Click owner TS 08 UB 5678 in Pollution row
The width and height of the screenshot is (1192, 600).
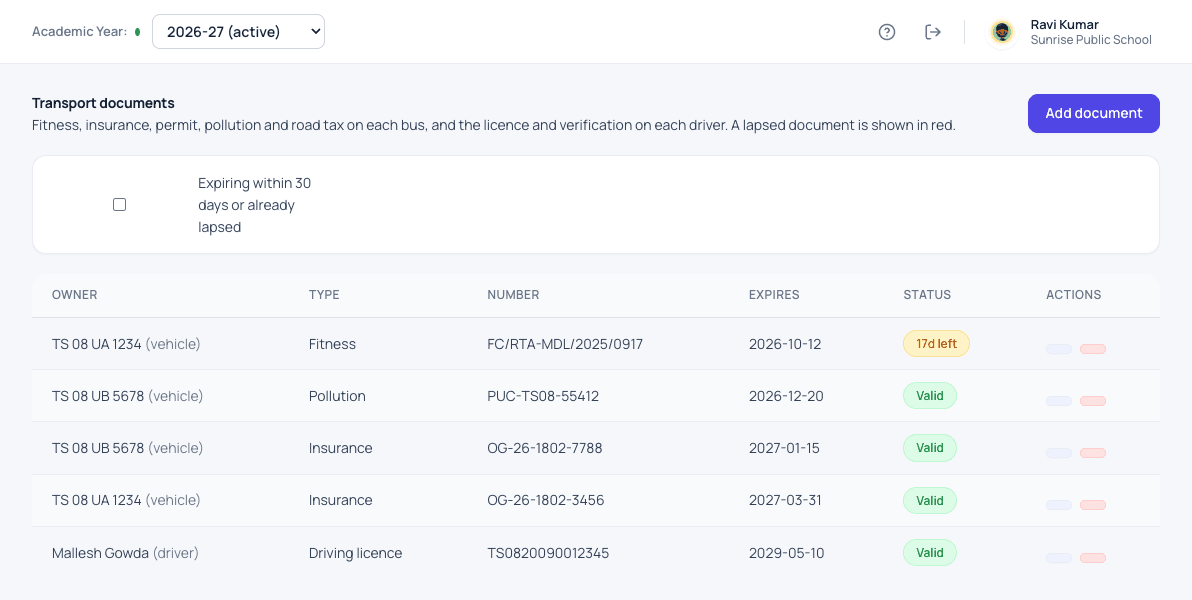[128, 396]
